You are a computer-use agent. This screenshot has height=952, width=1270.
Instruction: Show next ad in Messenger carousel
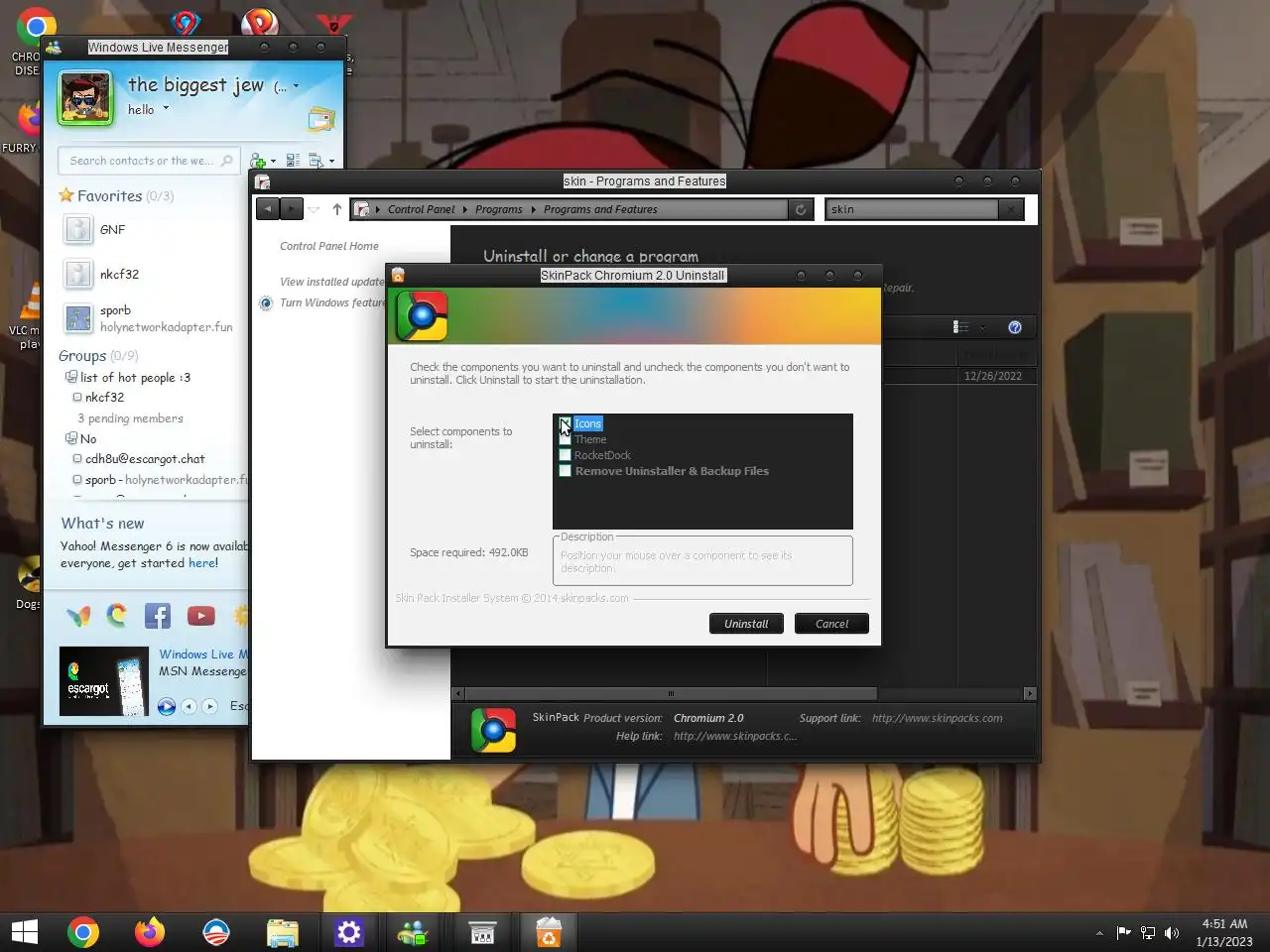pos(209,706)
